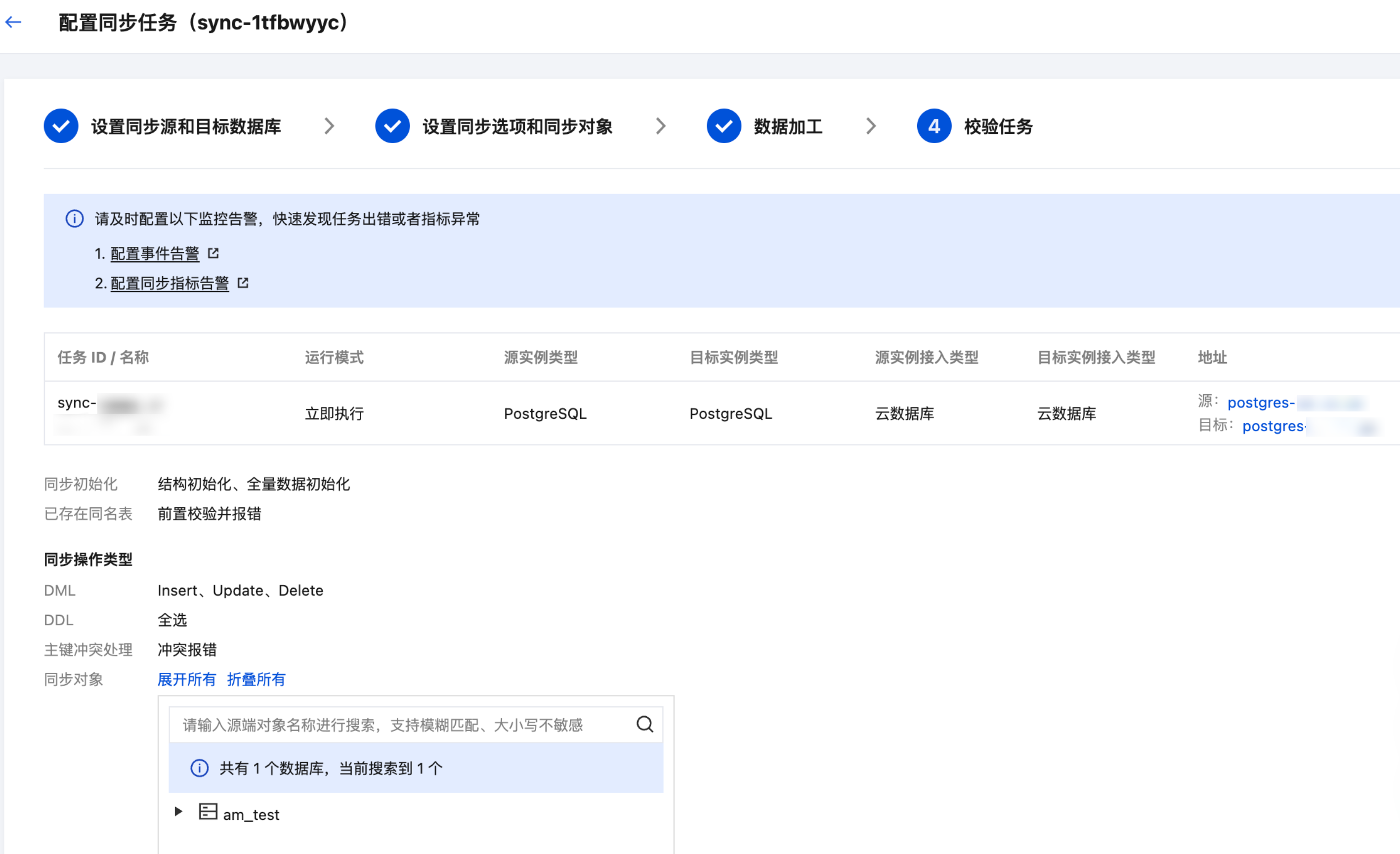Viewport: 1400px width, 854px height.
Task: Click chevron after 设置同步源和目标数据库 step
Action: click(x=329, y=126)
